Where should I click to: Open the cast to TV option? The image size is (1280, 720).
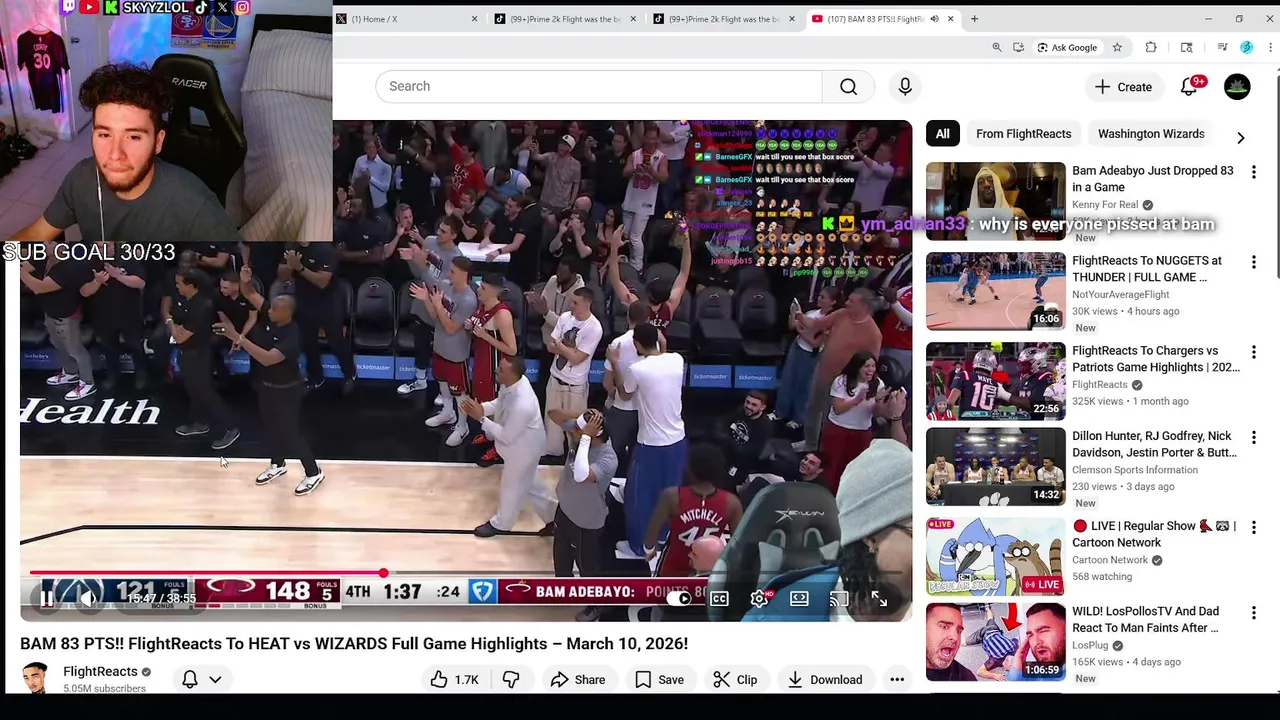[839, 598]
